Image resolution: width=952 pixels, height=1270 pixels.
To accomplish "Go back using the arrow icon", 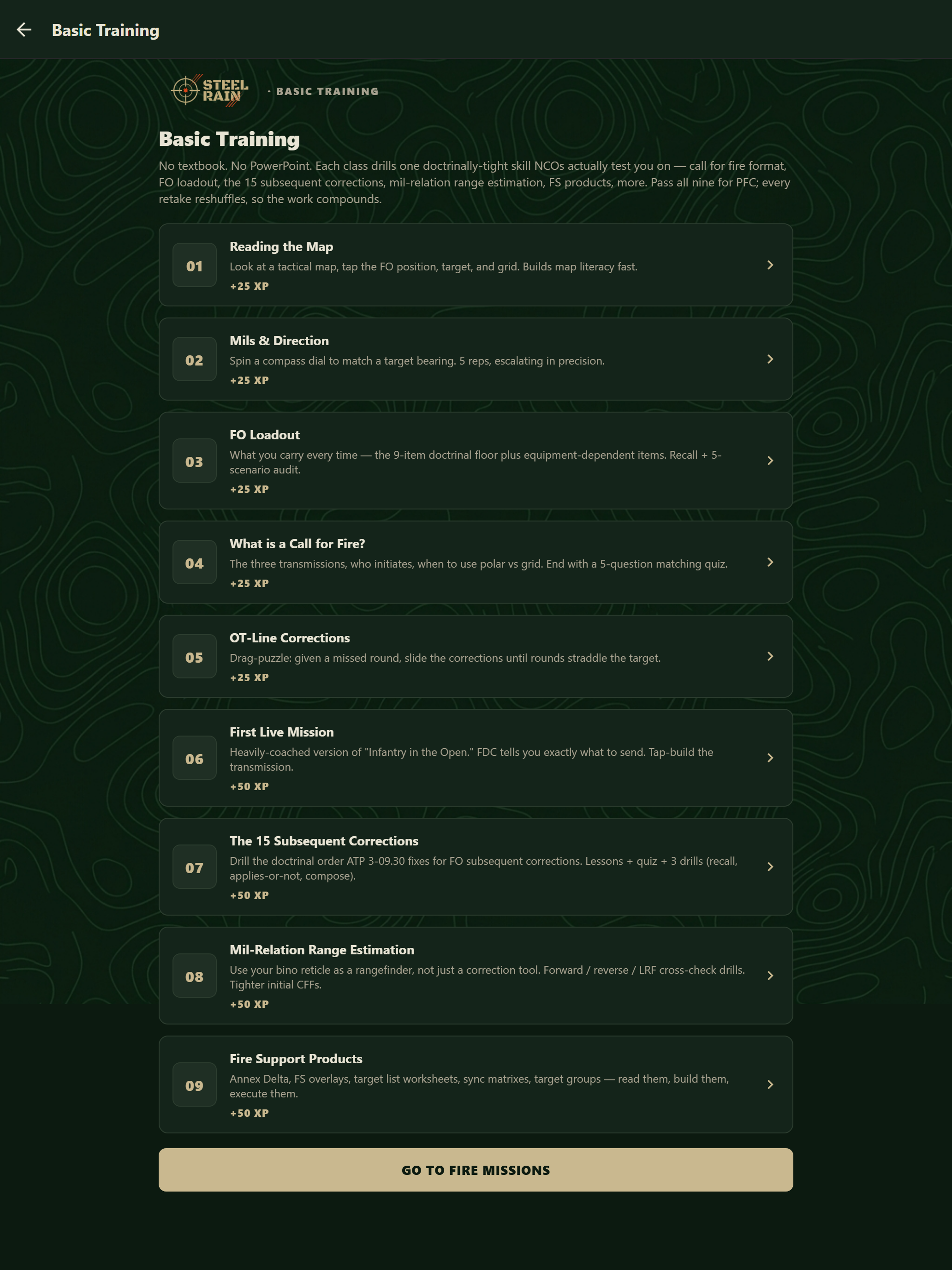I will [24, 30].
